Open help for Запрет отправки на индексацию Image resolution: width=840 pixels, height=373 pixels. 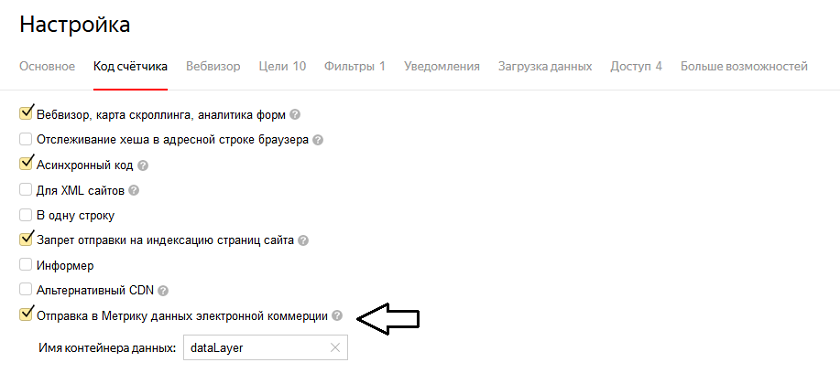pos(303,241)
